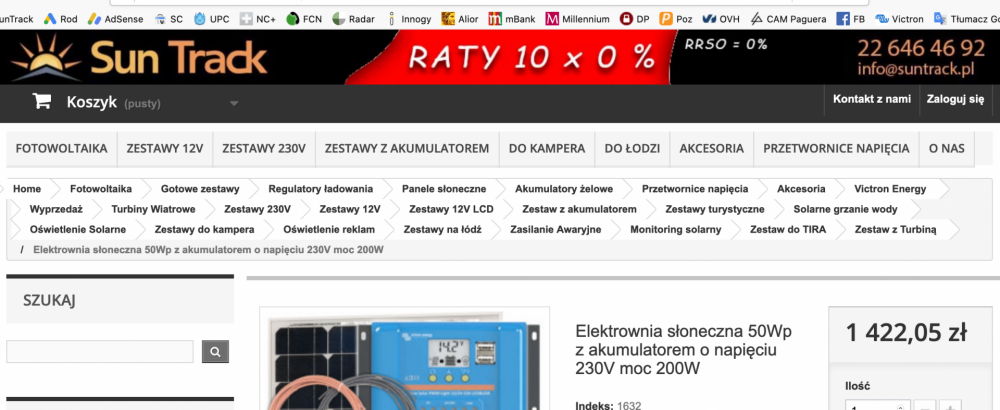Open Zasilanie Awaryjne link
The height and width of the screenshot is (410, 1000).
pos(555,230)
